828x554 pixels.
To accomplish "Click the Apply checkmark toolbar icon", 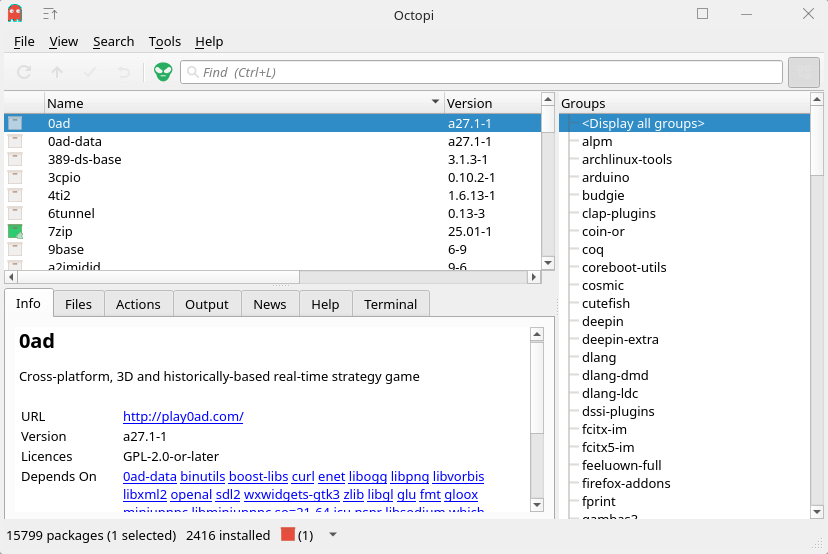I will [x=90, y=72].
